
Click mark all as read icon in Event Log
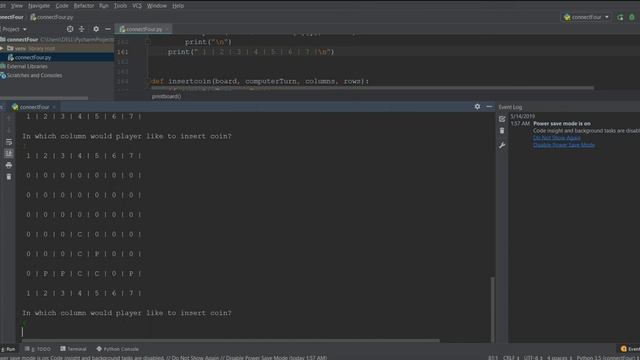[502, 119]
